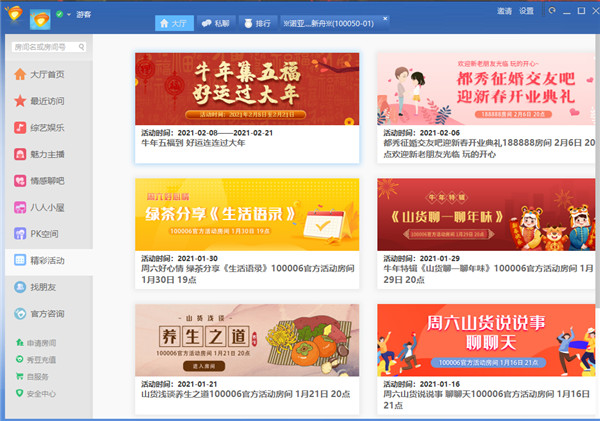Select 综艺娱乐 music icon
The width and height of the screenshot is (600, 421).
(20, 127)
